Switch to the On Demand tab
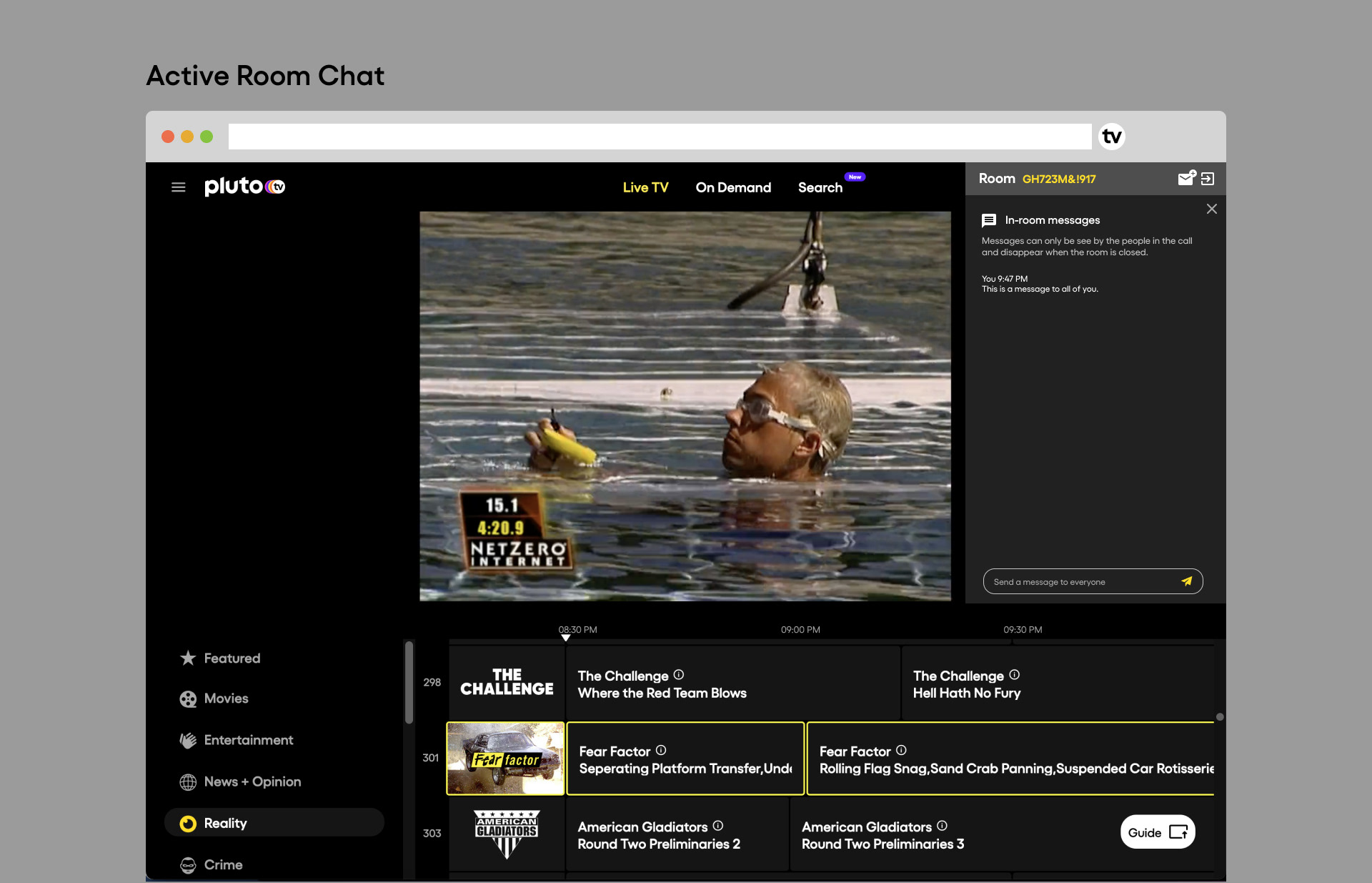Image resolution: width=1372 pixels, height=883 pixels. coord(733,187)
